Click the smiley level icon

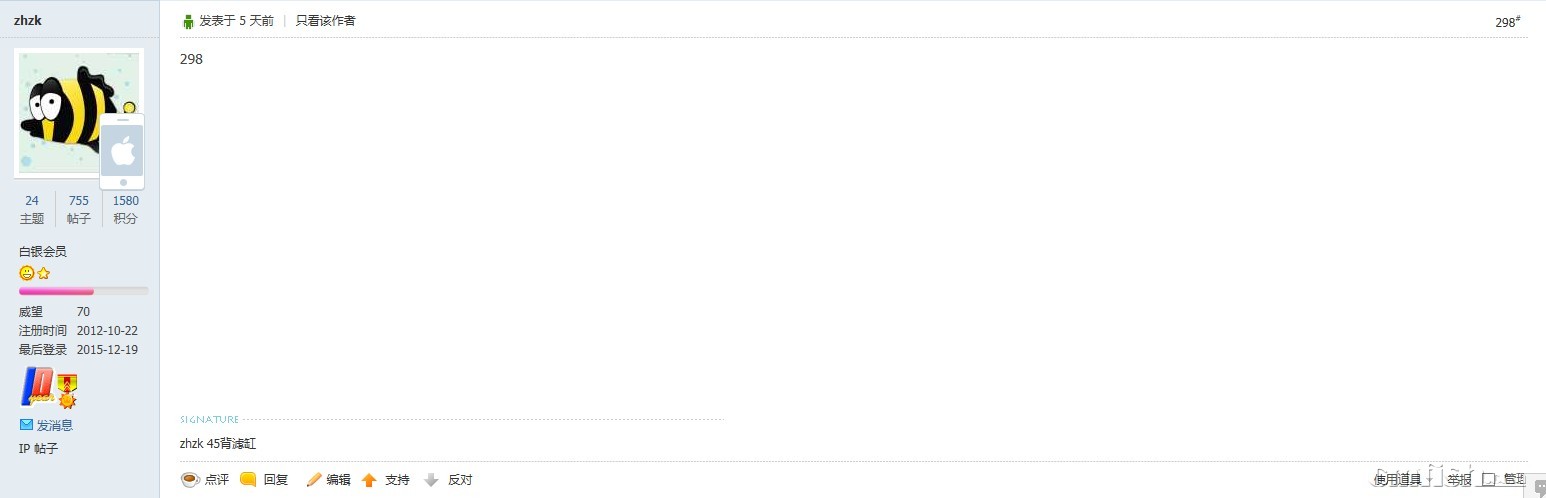click(27, 273)
